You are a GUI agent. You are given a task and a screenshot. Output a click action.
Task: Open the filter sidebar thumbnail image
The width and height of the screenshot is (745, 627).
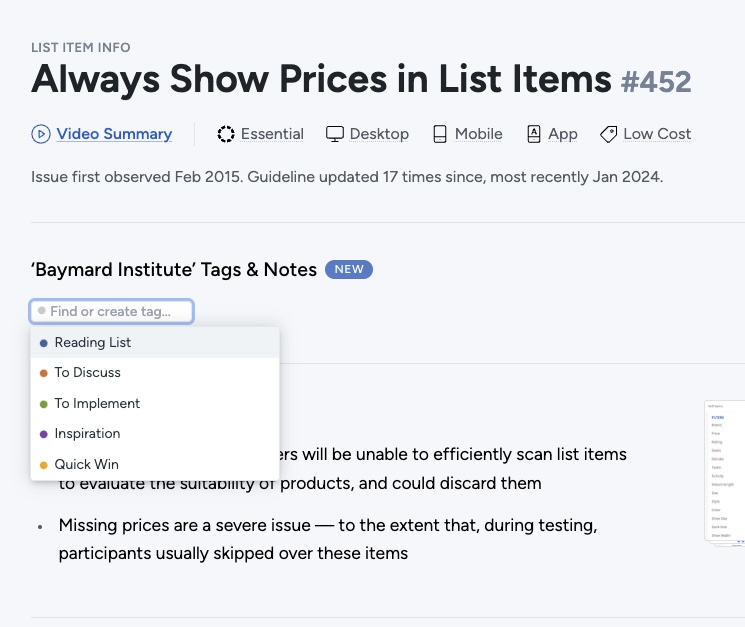(722, 472)
